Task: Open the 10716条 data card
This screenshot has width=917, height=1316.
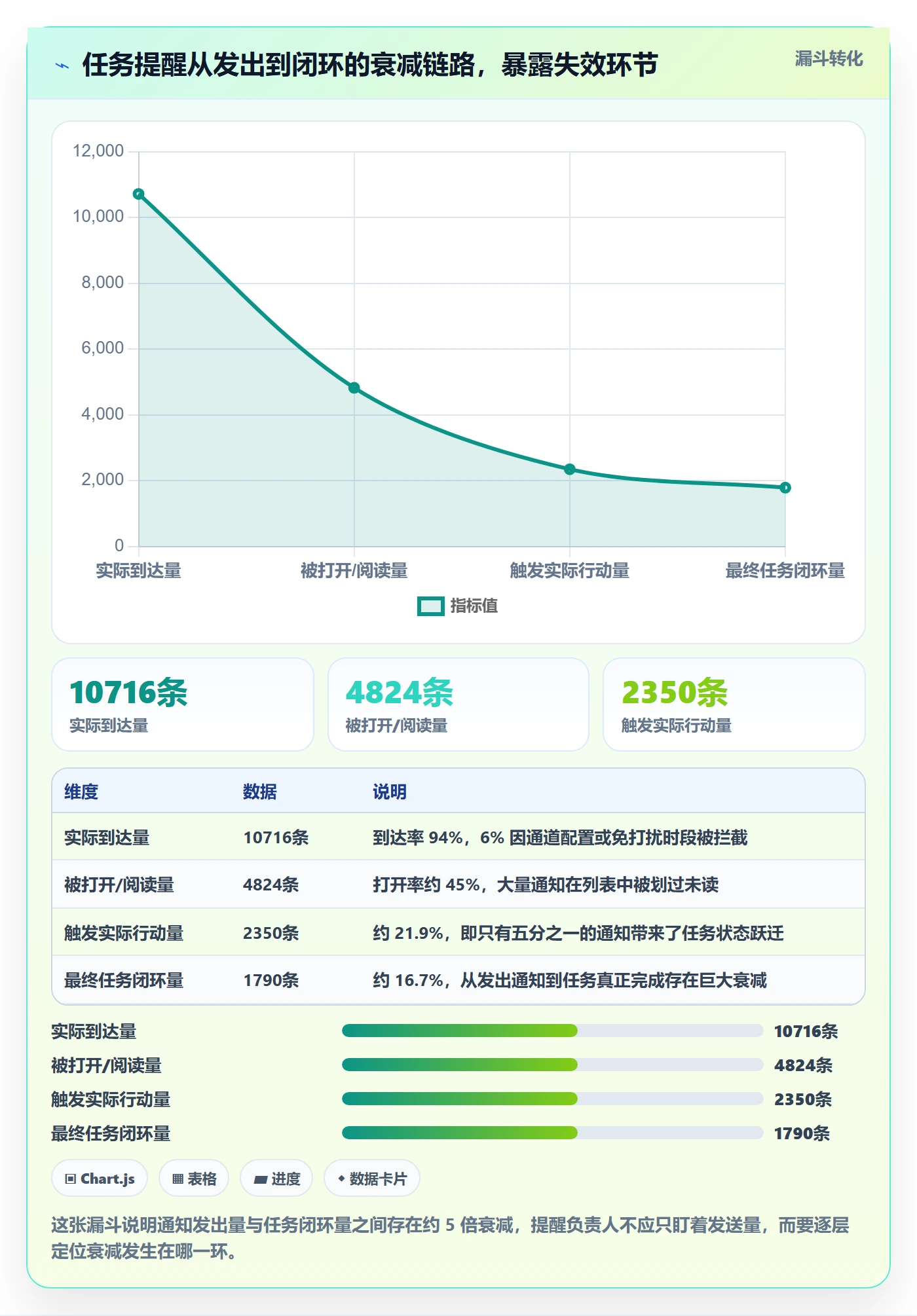Action: [x=183, y=704]
